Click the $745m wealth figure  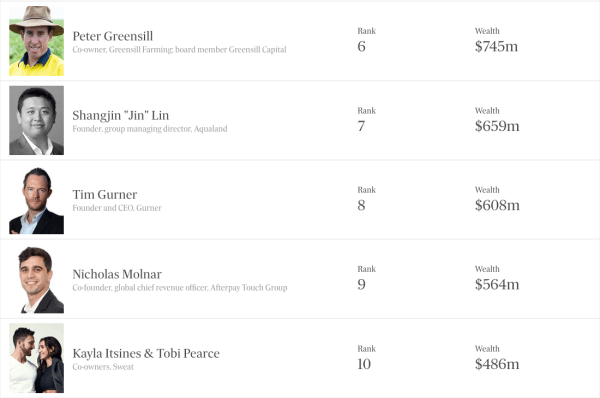coord(496,46)
